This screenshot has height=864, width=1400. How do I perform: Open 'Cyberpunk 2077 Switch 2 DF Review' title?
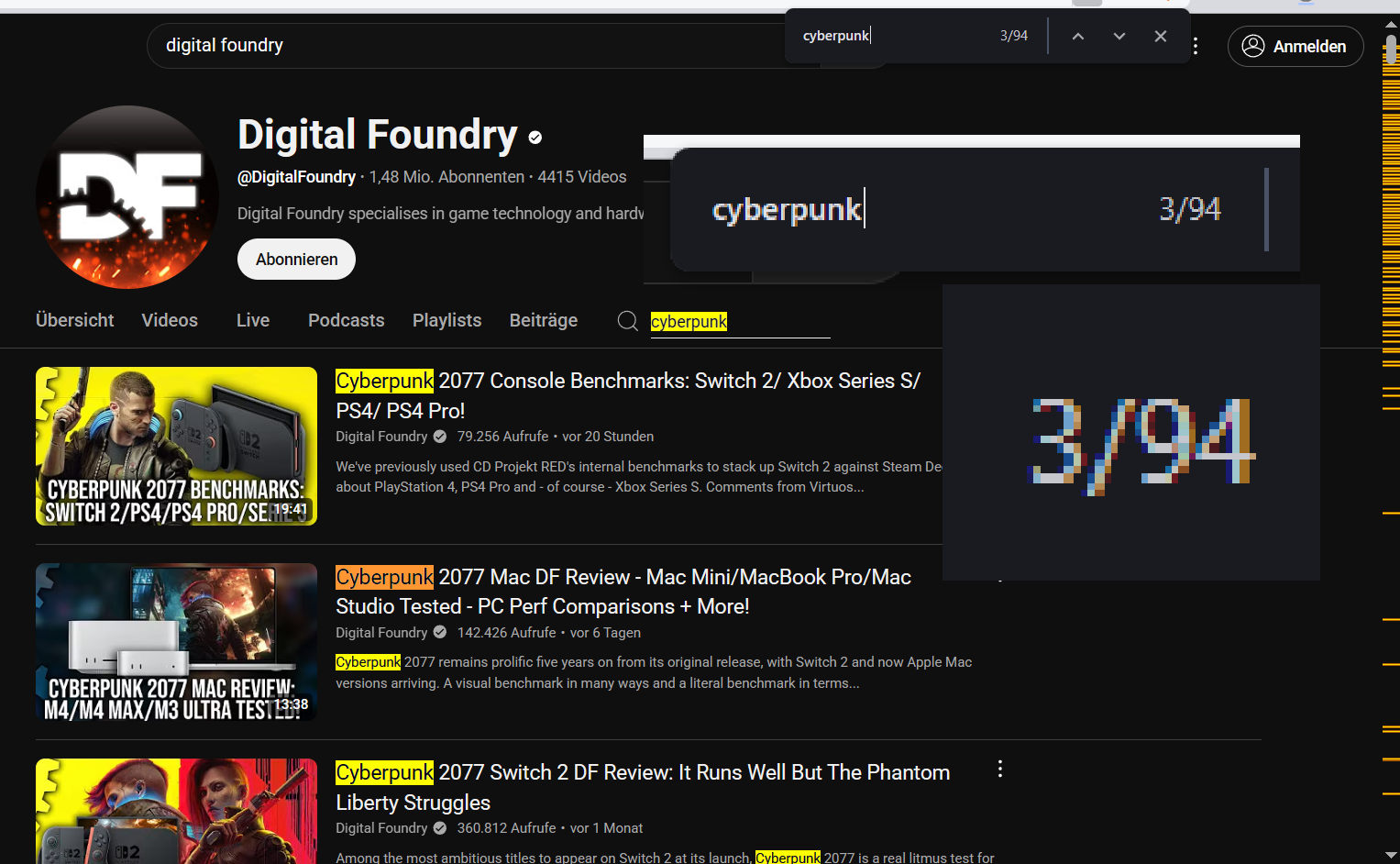(643, 787)
